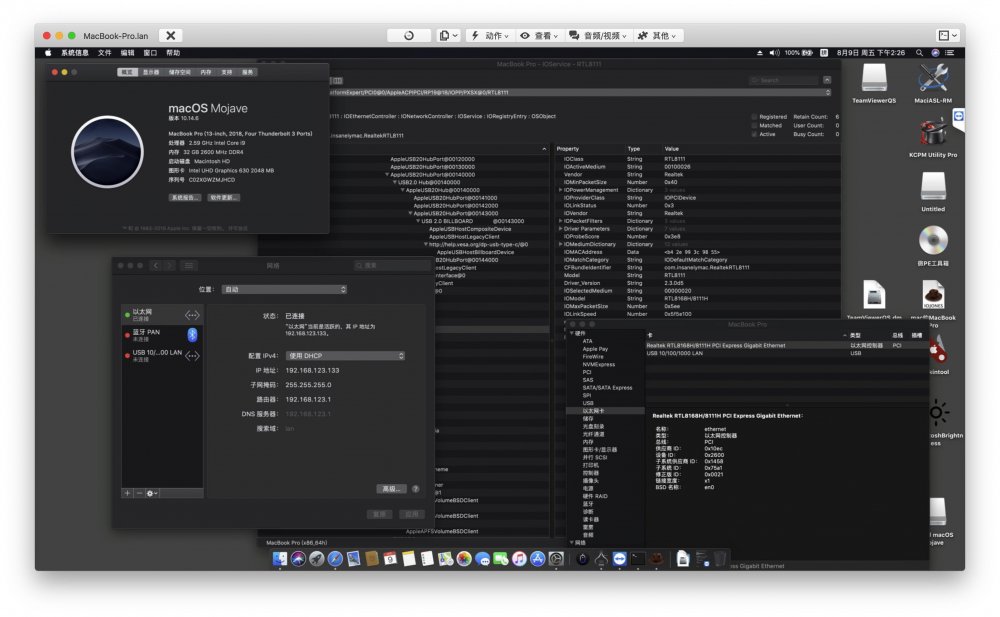The image size is (1000, 617).
Task: Open the session window layout dropdown at top right
Action: pyautogui.click(x=948, y=36)
